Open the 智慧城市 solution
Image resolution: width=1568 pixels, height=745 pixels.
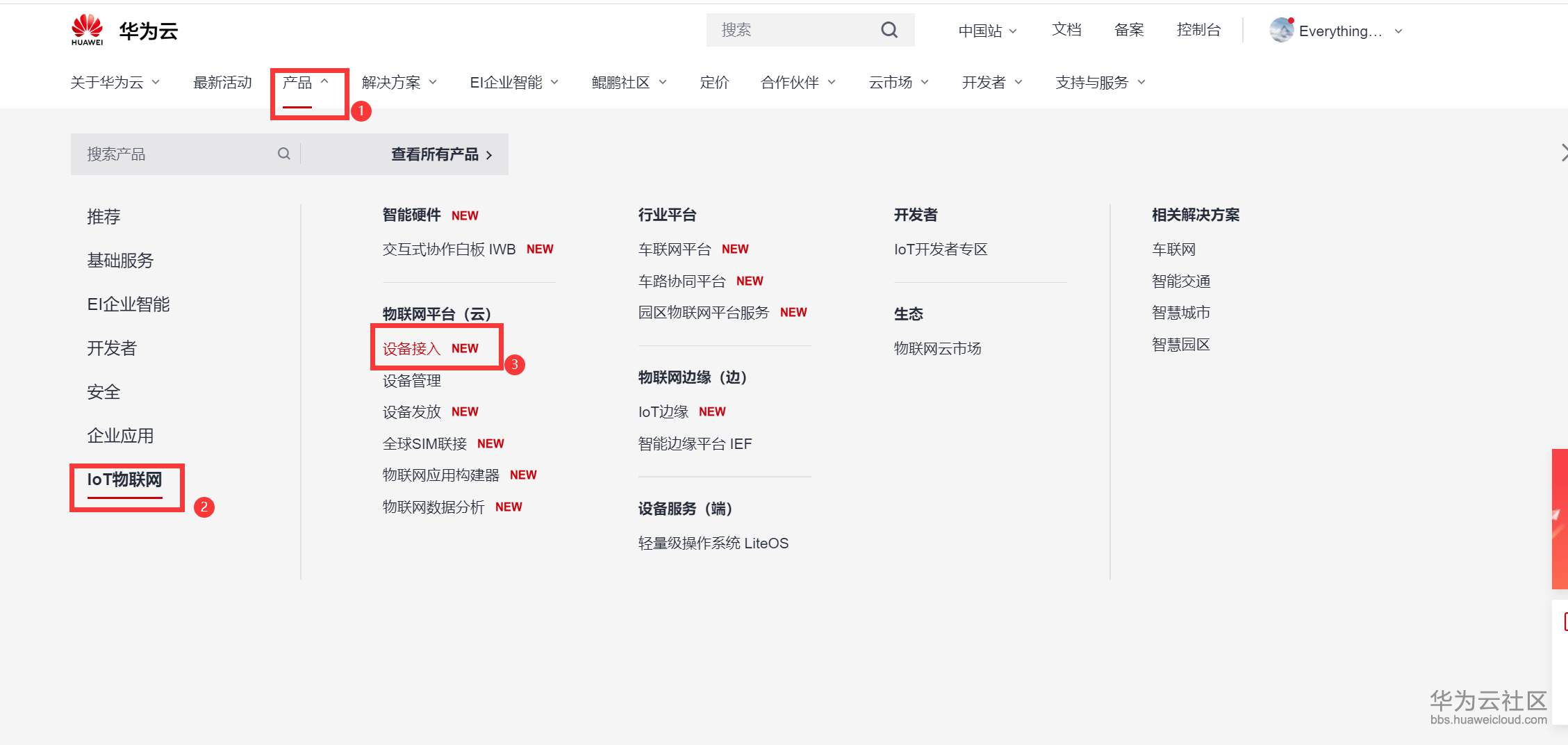click(x=1180, y=312)
